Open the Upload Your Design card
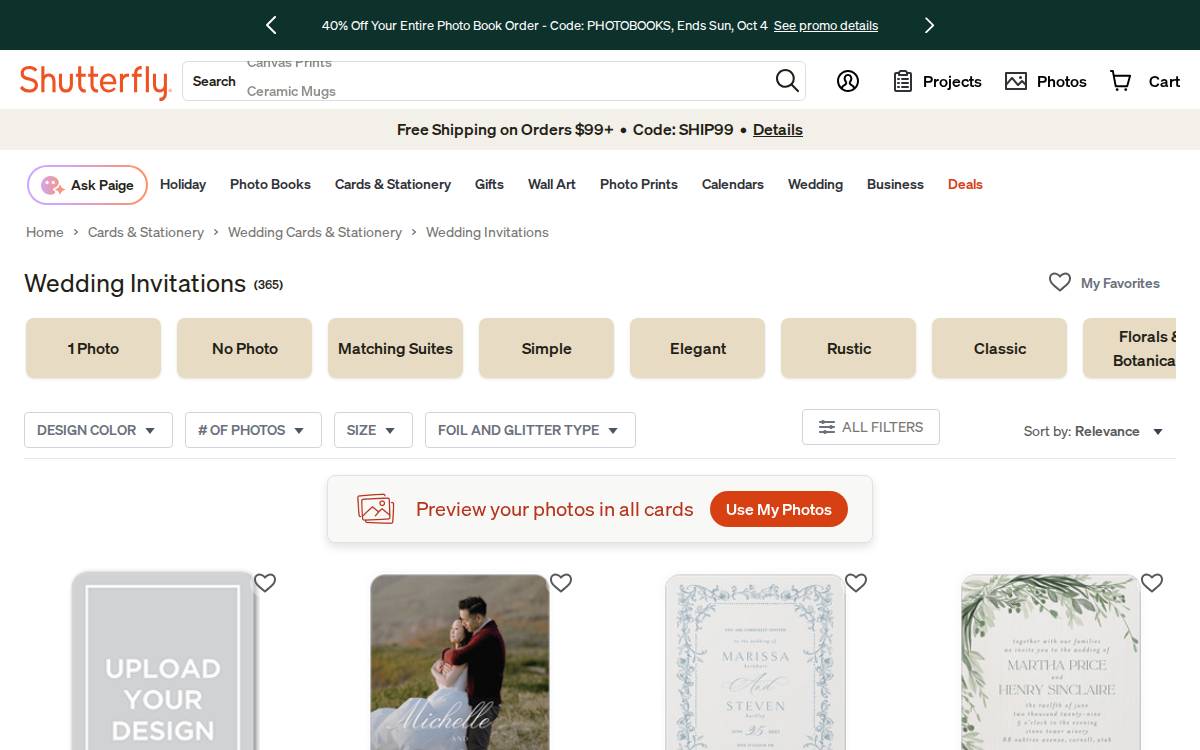This screenshot has height=750, width=1200. click(x=164, y=661)
